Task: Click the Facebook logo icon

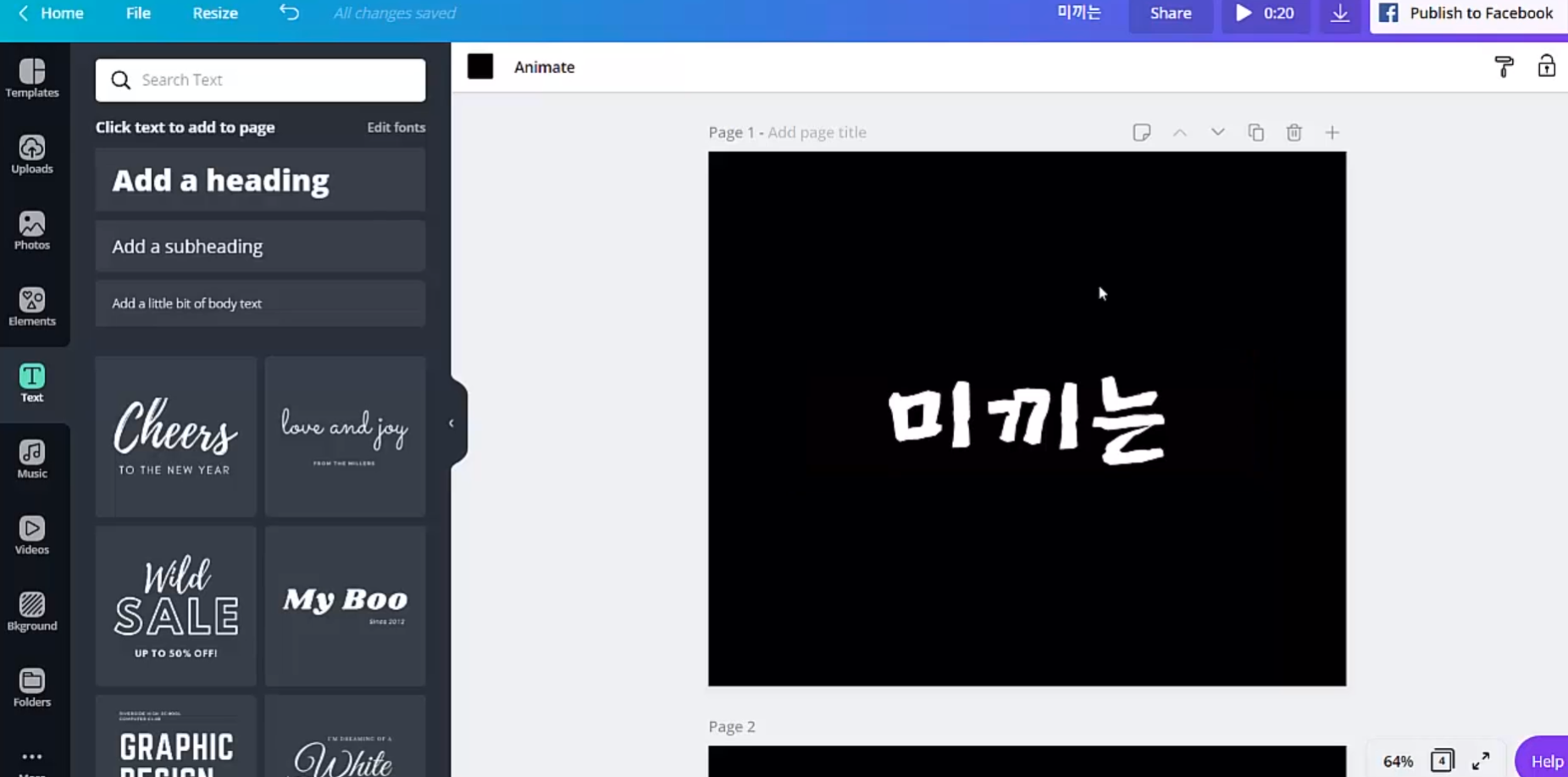Action: pos(1388,13)
